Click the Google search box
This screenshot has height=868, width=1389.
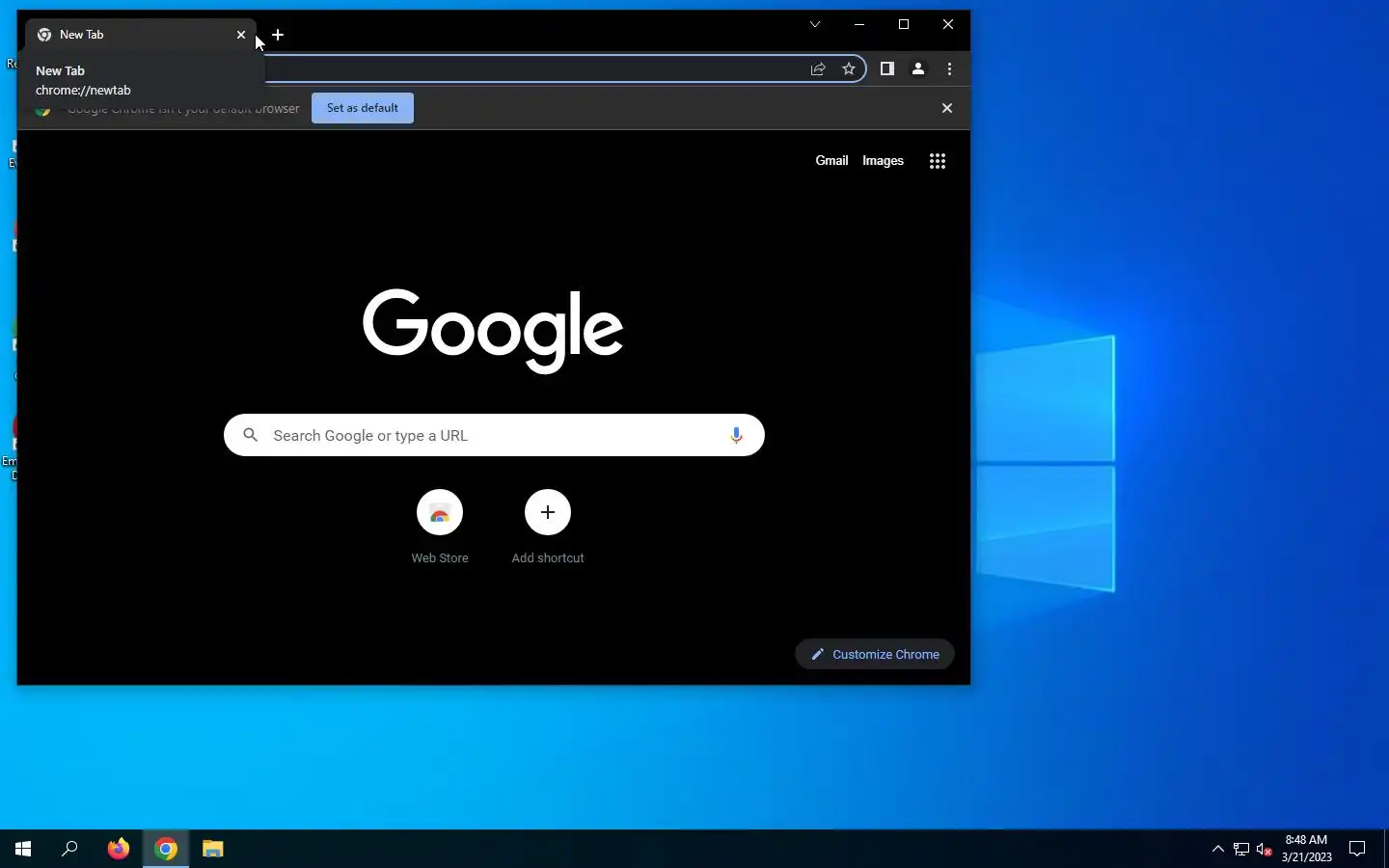pos(494,435)
